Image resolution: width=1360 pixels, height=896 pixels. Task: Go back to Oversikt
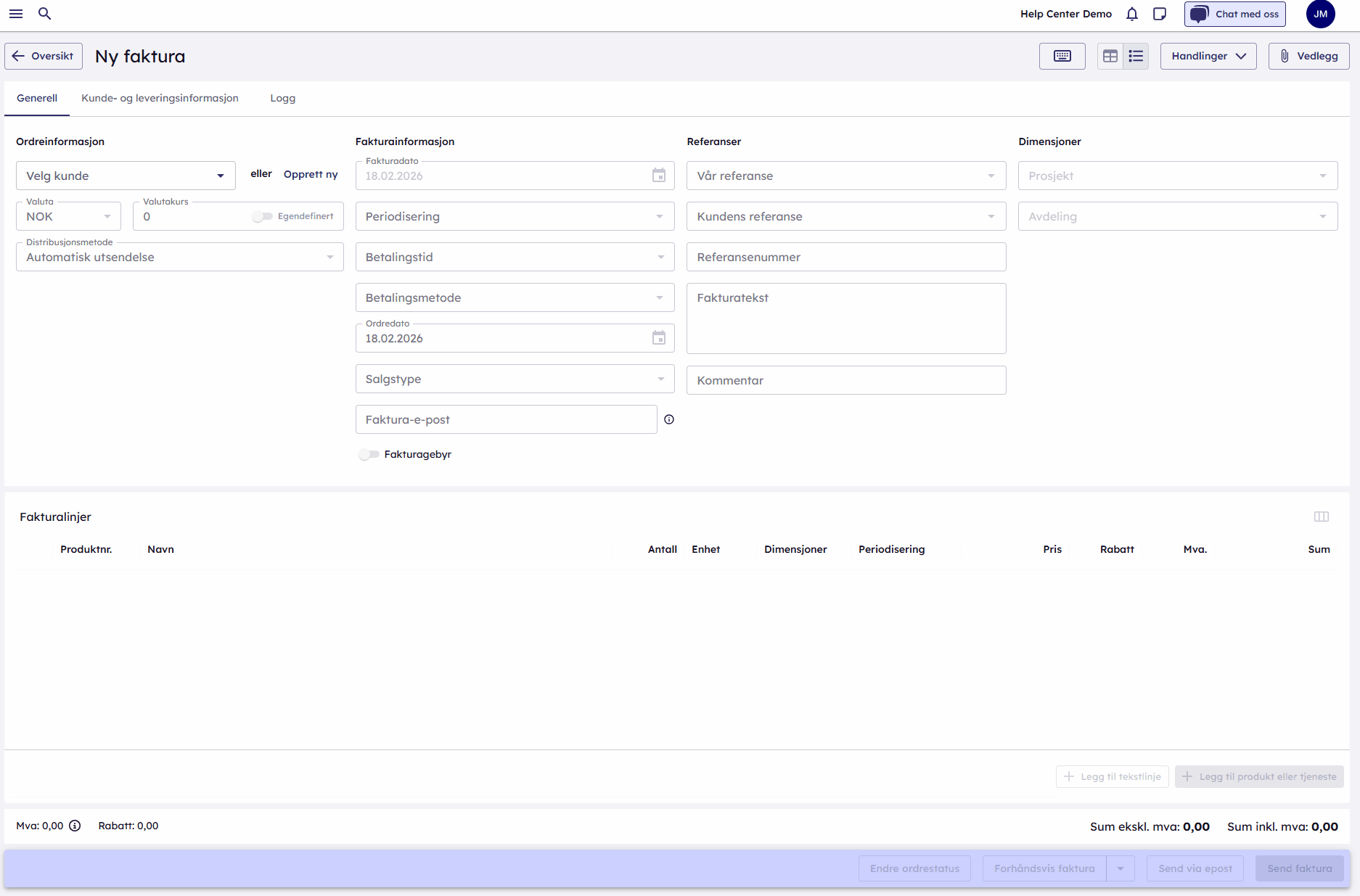[x=44, y=56]
